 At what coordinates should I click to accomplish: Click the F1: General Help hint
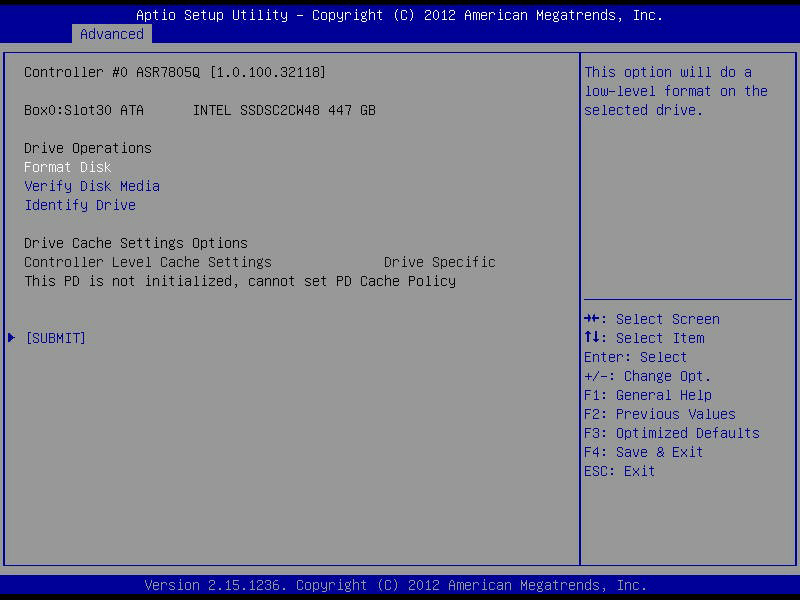[x=648, y=395]
